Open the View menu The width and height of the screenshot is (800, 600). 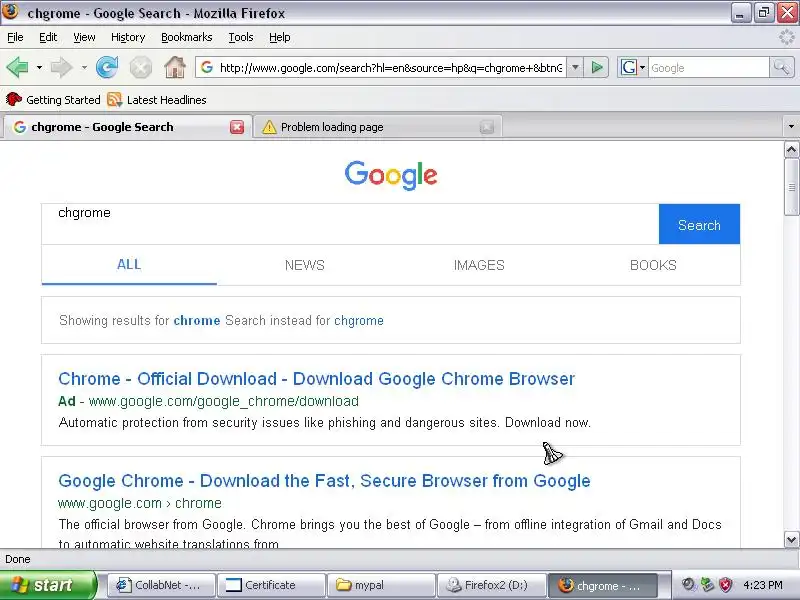(x=84, y=37)
